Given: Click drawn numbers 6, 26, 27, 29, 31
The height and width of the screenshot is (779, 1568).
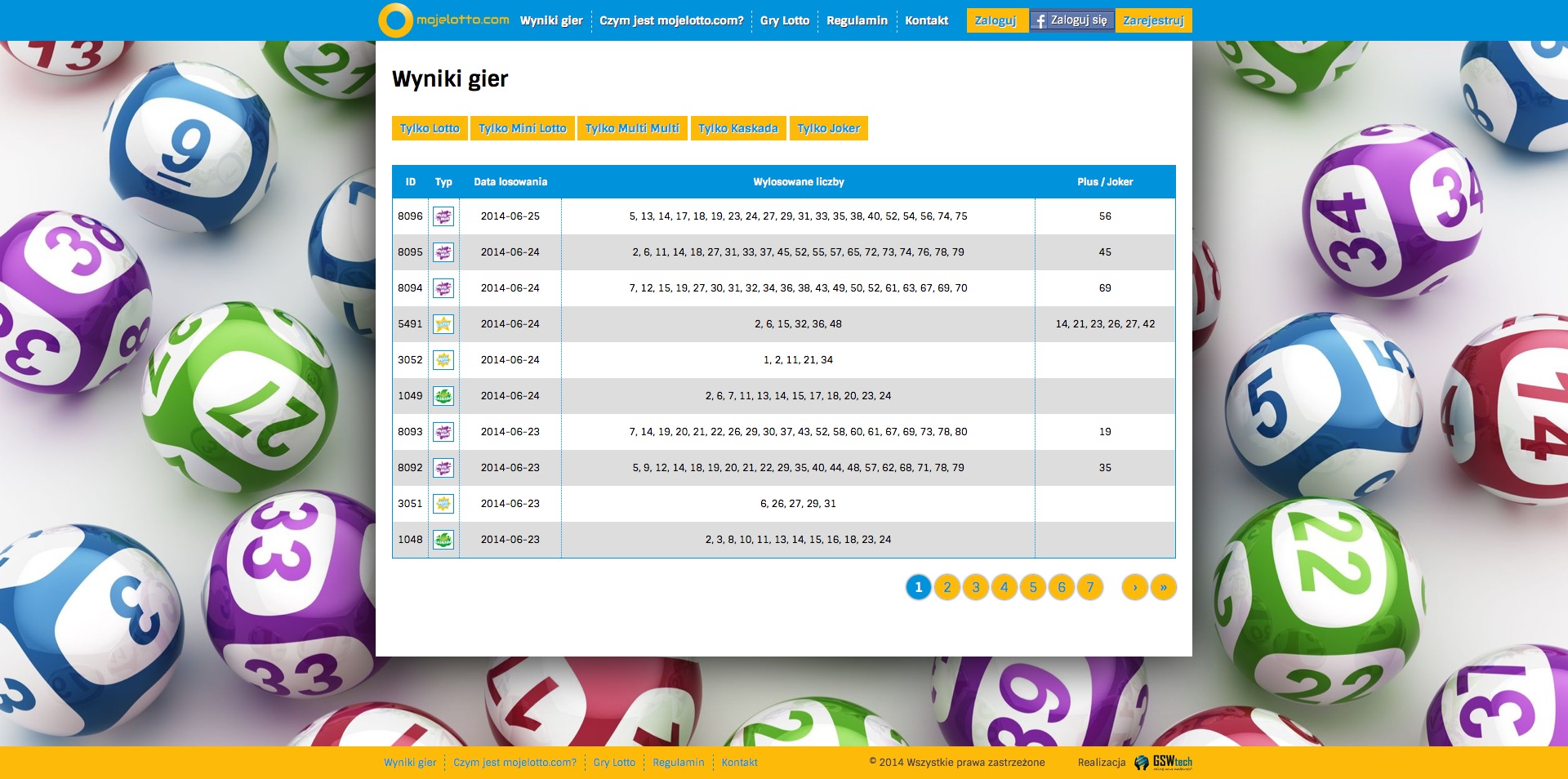Looking at the screenshot, I should [798, 504].
